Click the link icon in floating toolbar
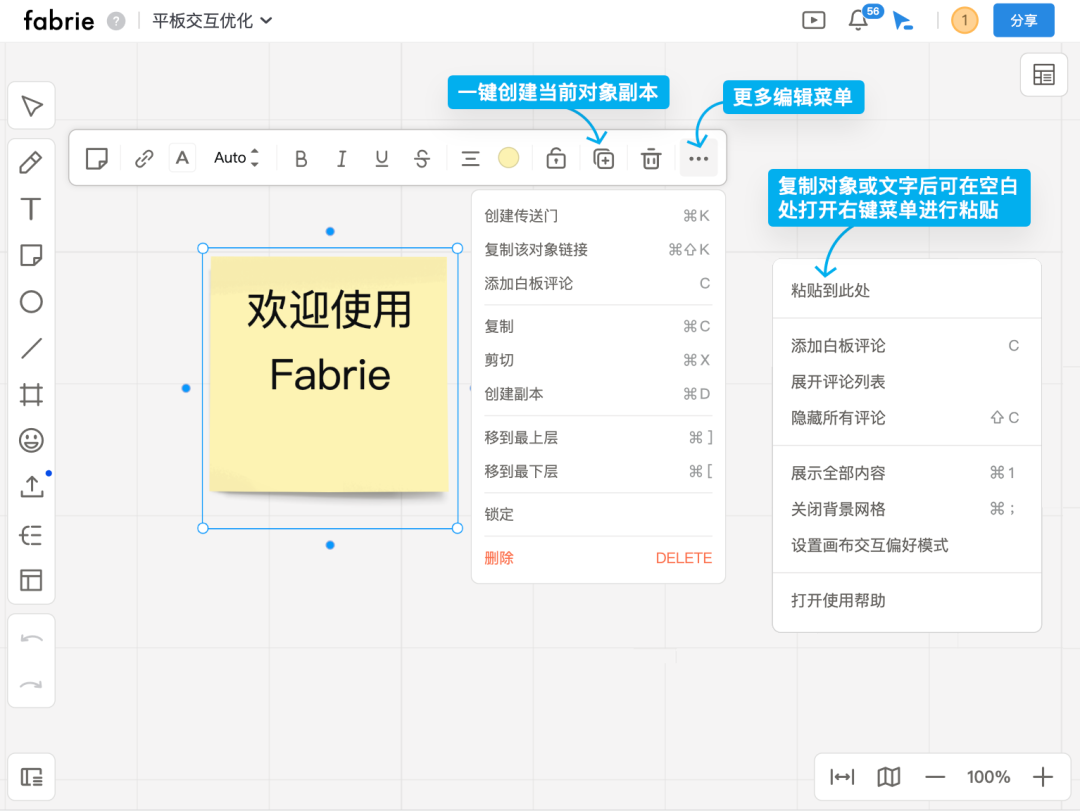Image resolution: width=1080 pixels, height=811 pixels. click(x=143, y=158)
